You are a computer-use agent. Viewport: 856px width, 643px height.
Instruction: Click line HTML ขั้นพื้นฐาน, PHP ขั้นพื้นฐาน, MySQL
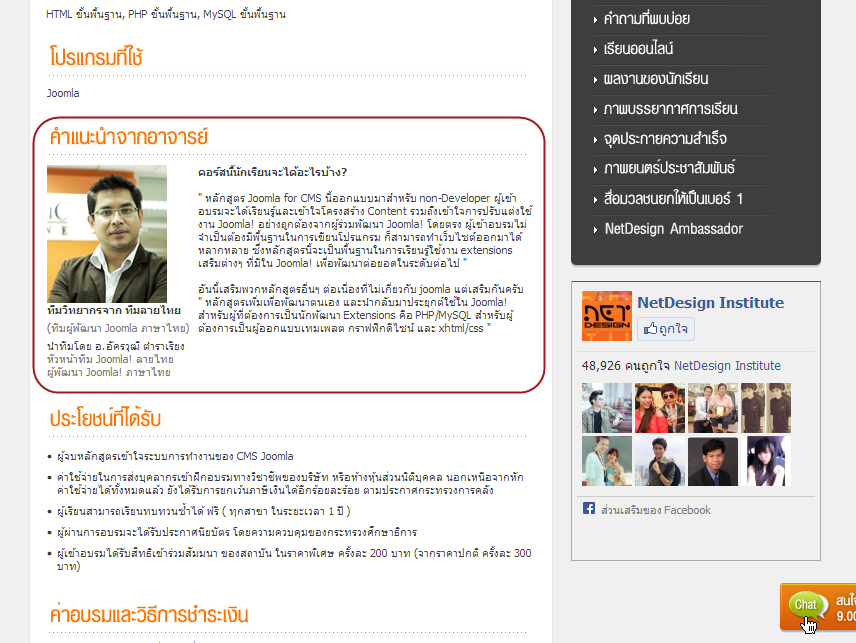[x=166, y=14]
